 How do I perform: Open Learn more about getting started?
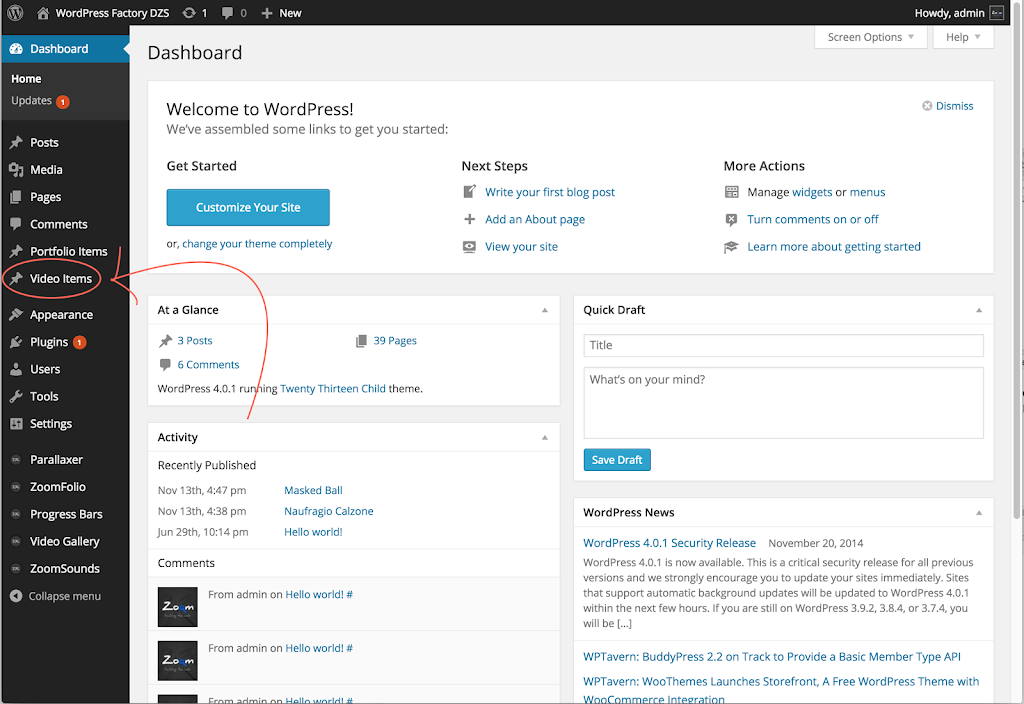(x=834, y=247)
